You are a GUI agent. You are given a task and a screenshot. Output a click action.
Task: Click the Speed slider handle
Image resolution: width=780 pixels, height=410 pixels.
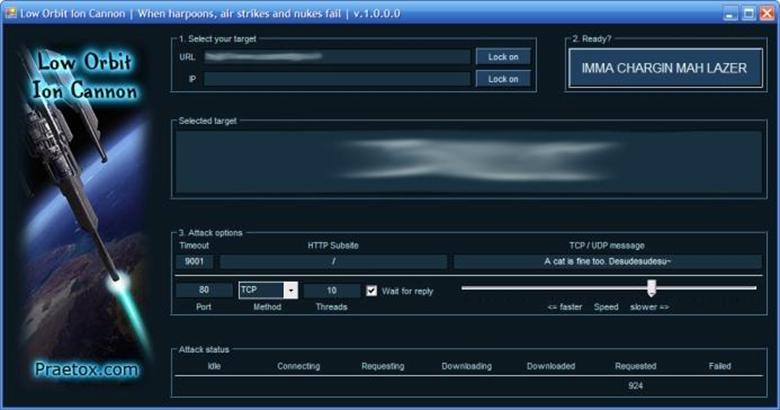651,288
